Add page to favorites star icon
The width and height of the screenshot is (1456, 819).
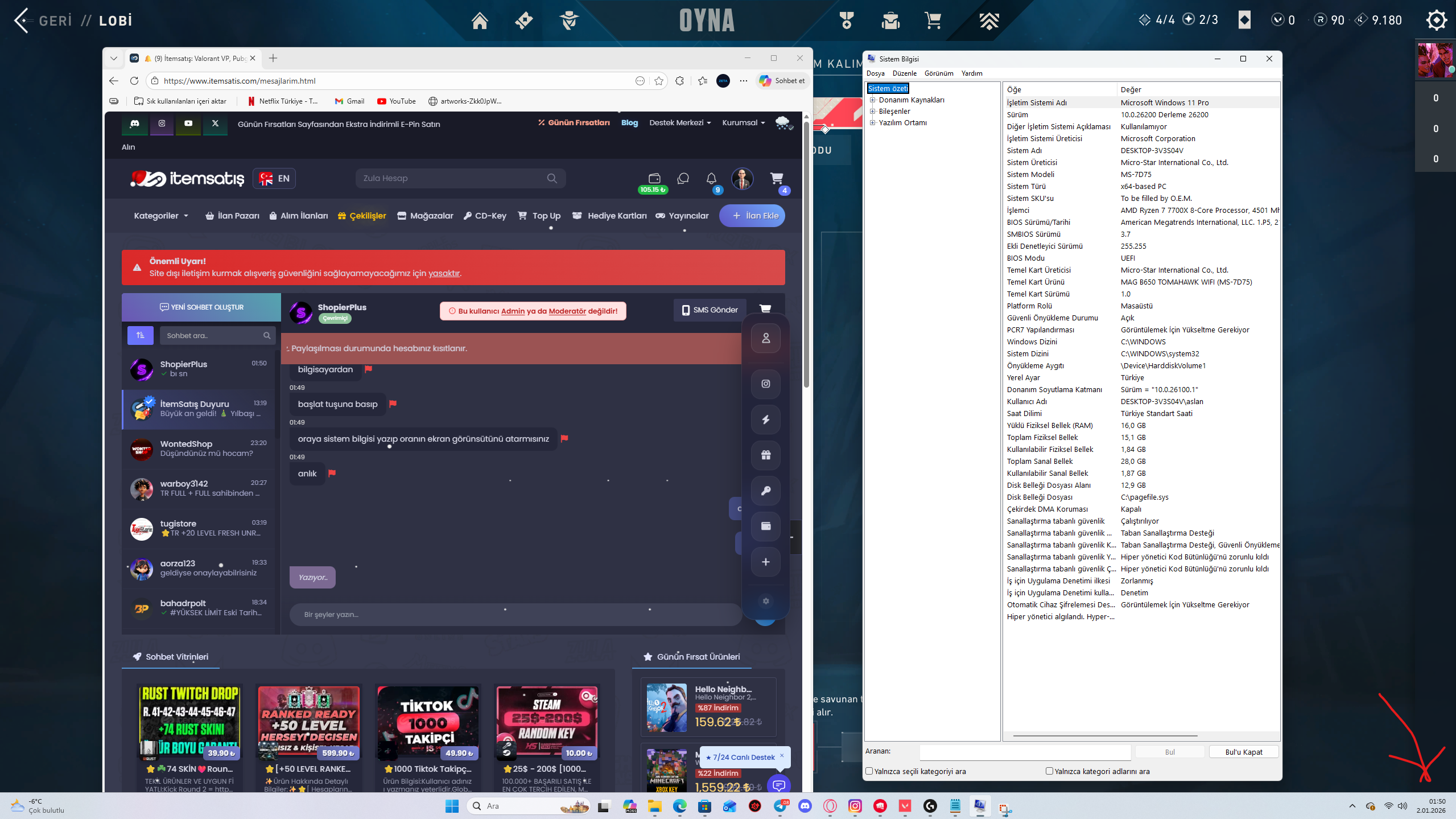coord(659,81)
